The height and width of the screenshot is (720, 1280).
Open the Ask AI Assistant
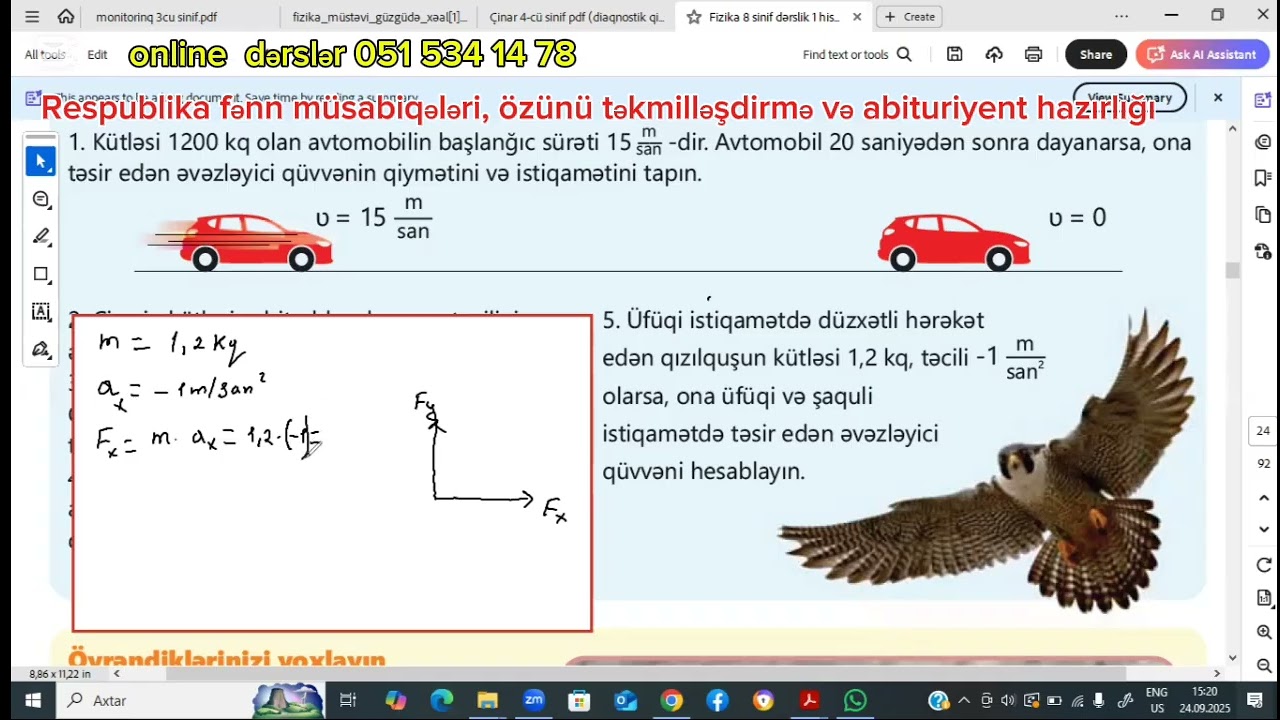tap(1203, 55)
